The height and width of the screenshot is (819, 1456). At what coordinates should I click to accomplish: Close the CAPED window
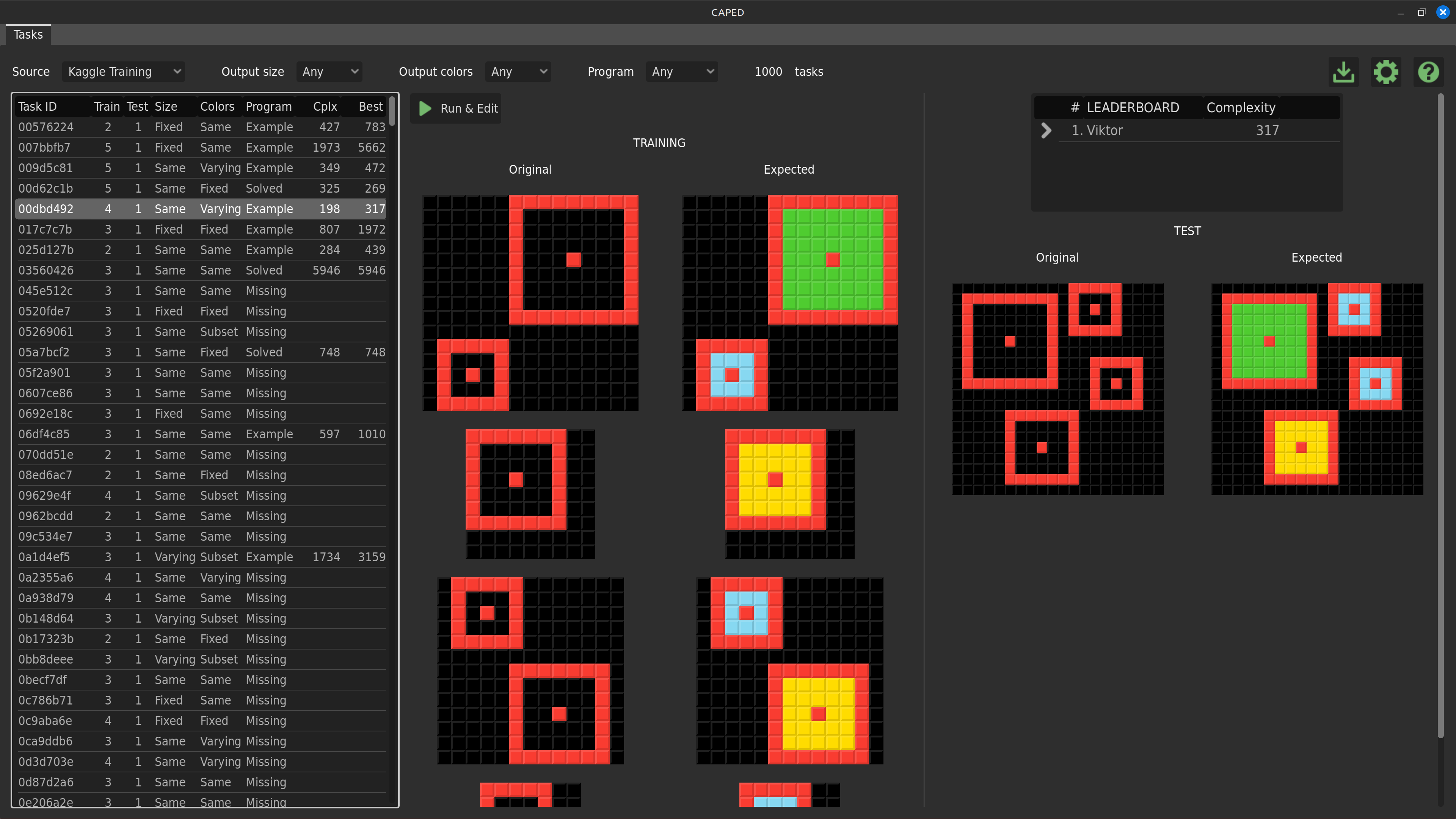pyautogui.click(x=1442, y=13)
